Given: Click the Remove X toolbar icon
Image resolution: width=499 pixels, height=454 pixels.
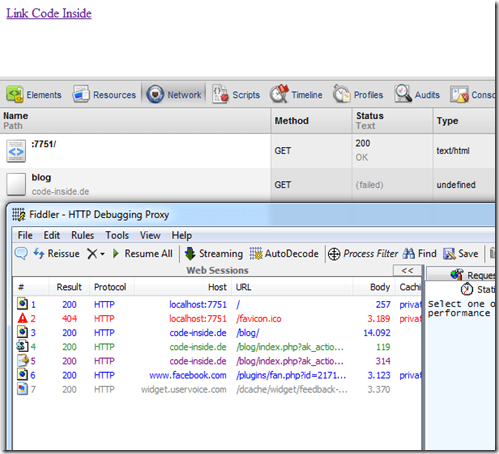Looking at the screenshot, I should 92,254.
